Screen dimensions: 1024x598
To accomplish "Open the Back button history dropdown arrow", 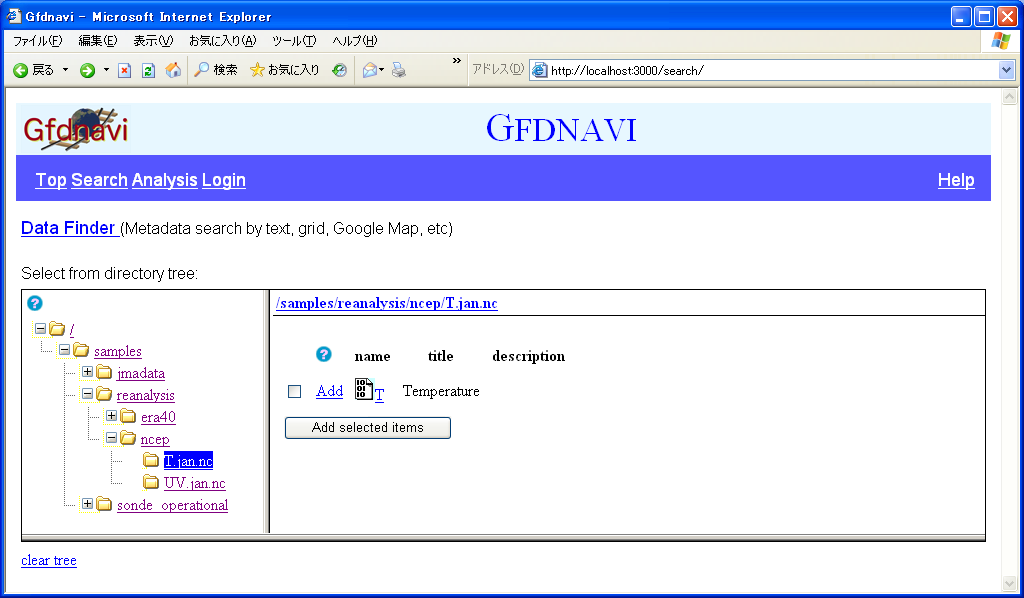I will [65, 70].
